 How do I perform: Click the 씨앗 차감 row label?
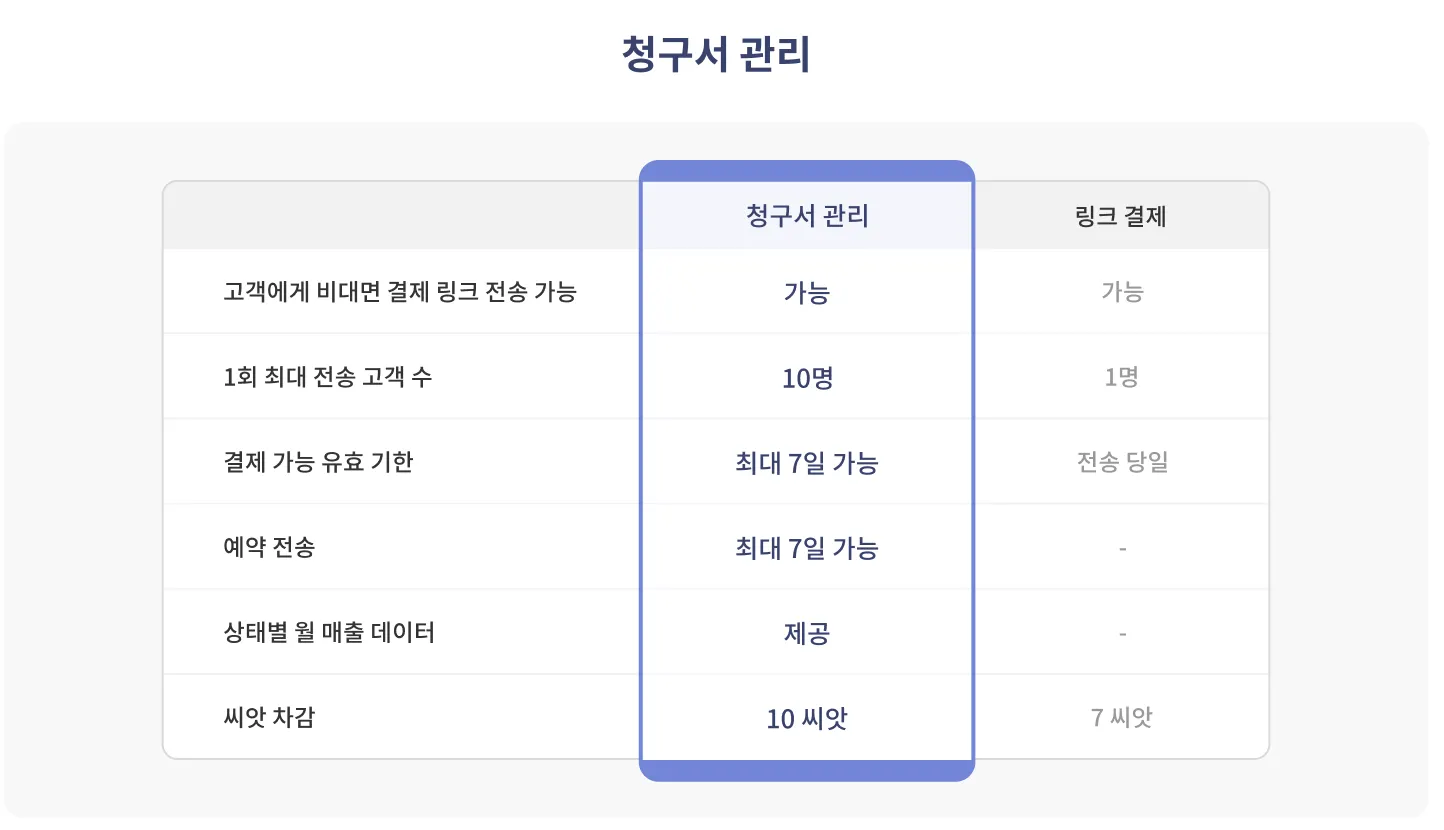click(269, 718)
